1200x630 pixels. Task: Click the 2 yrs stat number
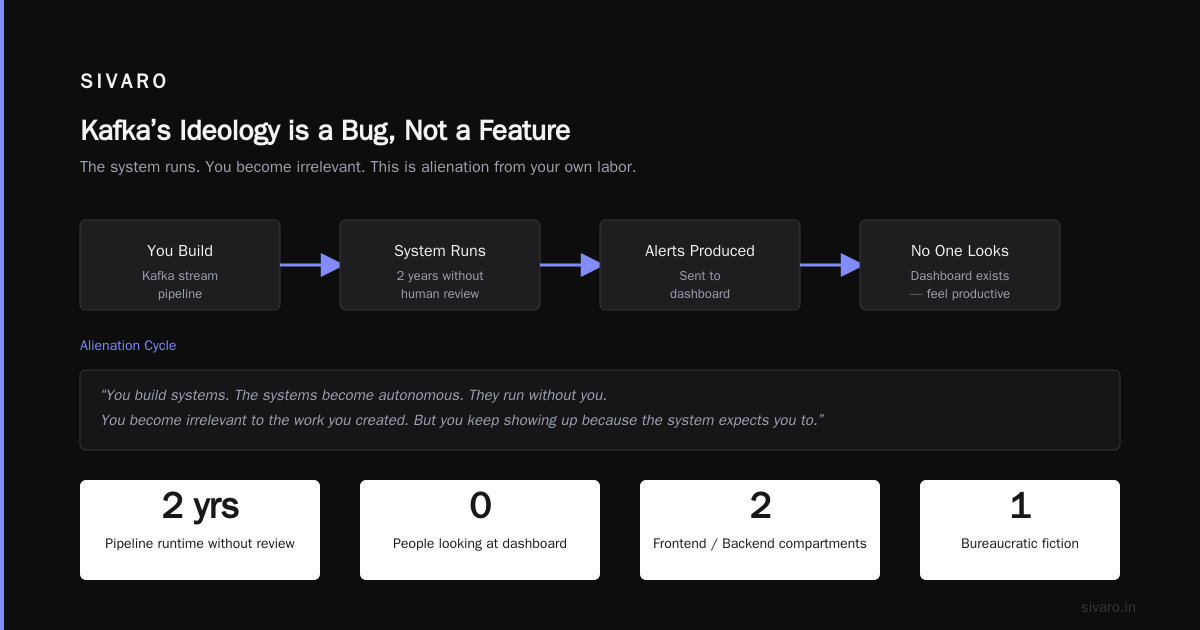pyautogui.click(x=200, y=506)
